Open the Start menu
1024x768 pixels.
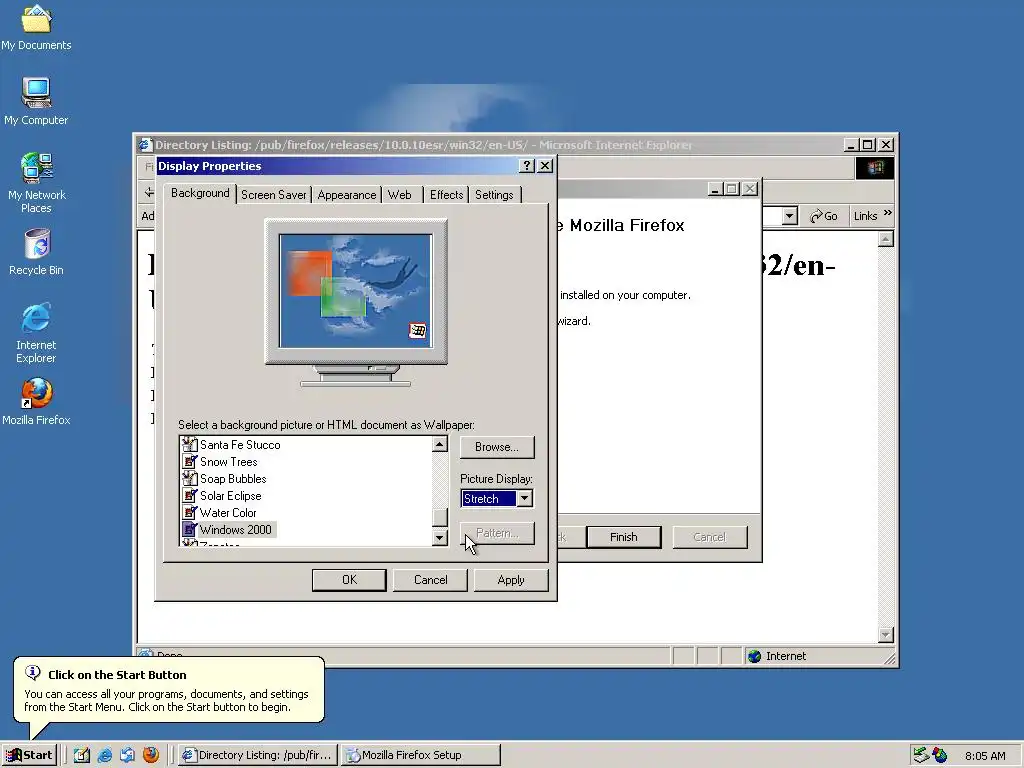coord(29,755)
